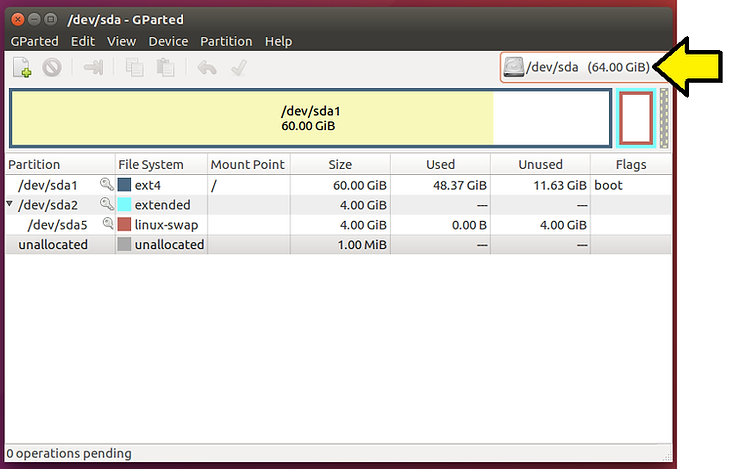
Task: Open the GParted menu
Action: [34, 41]
